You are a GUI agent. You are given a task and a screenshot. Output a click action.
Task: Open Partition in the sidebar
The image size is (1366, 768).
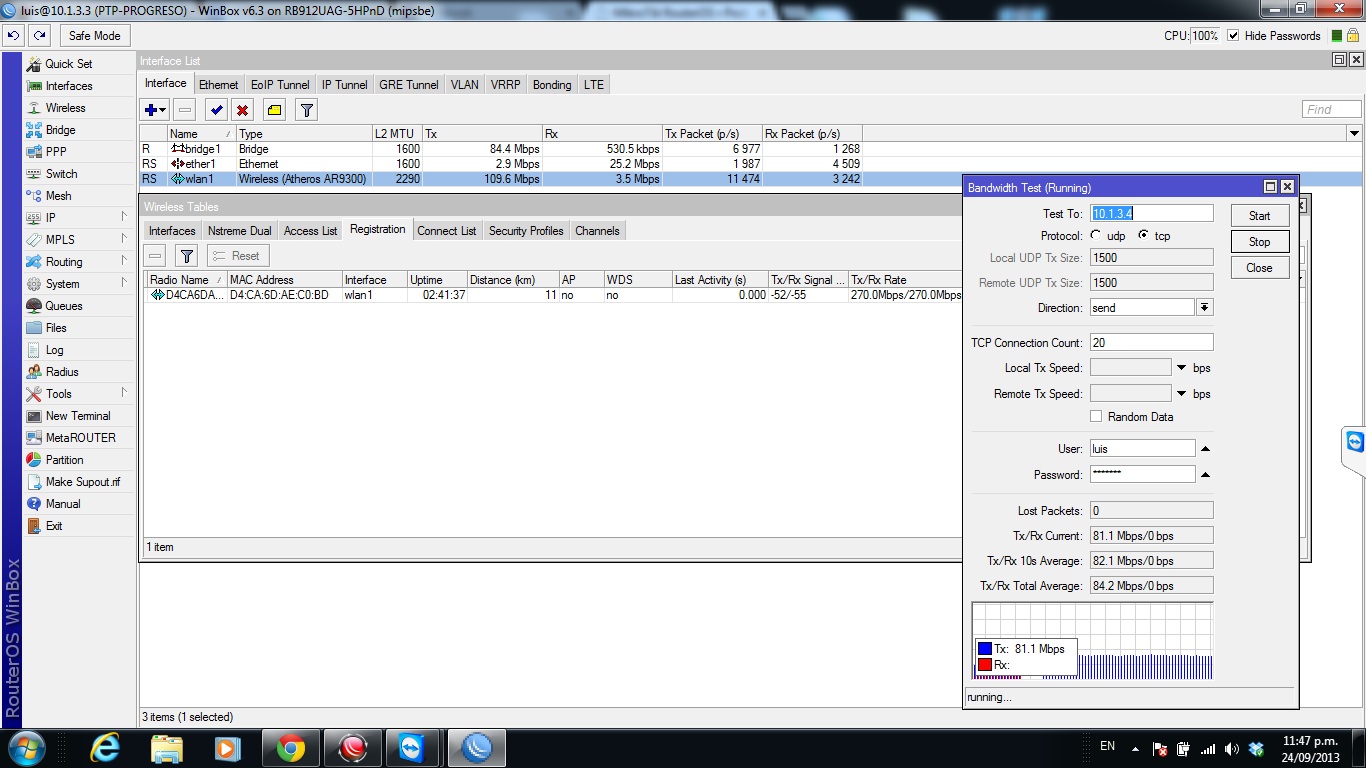(x=65, y=460)
